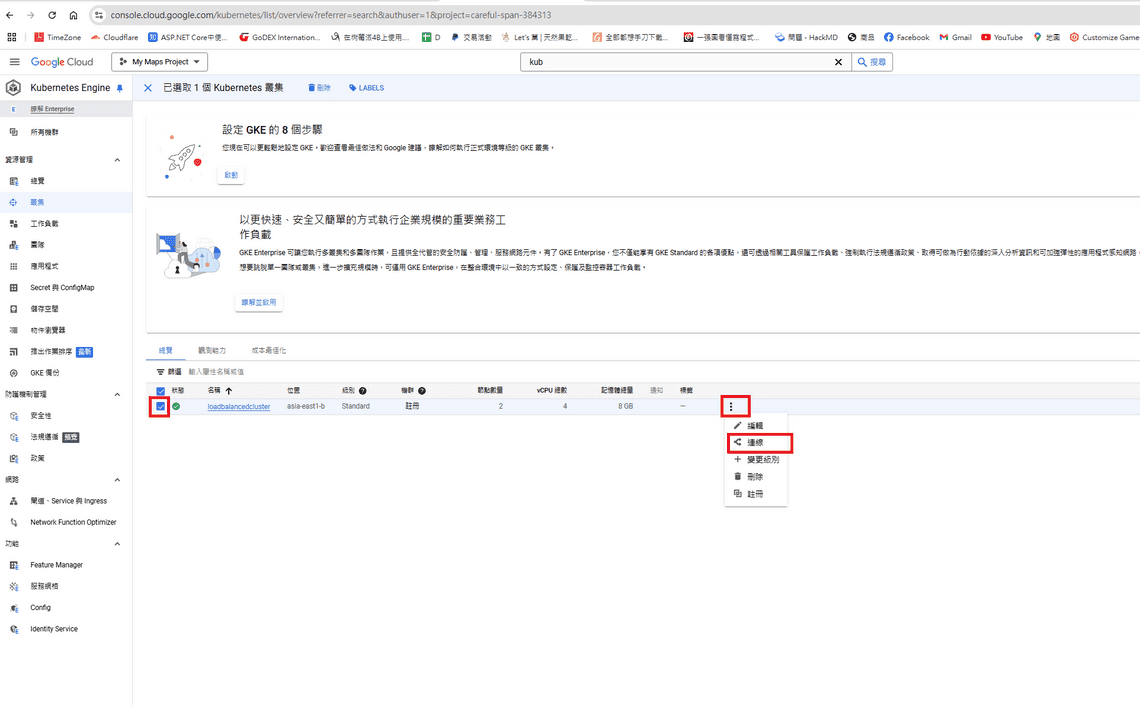Collapse the 資源管理 sidebar section

pyautogui.click(x=116, y=159)
